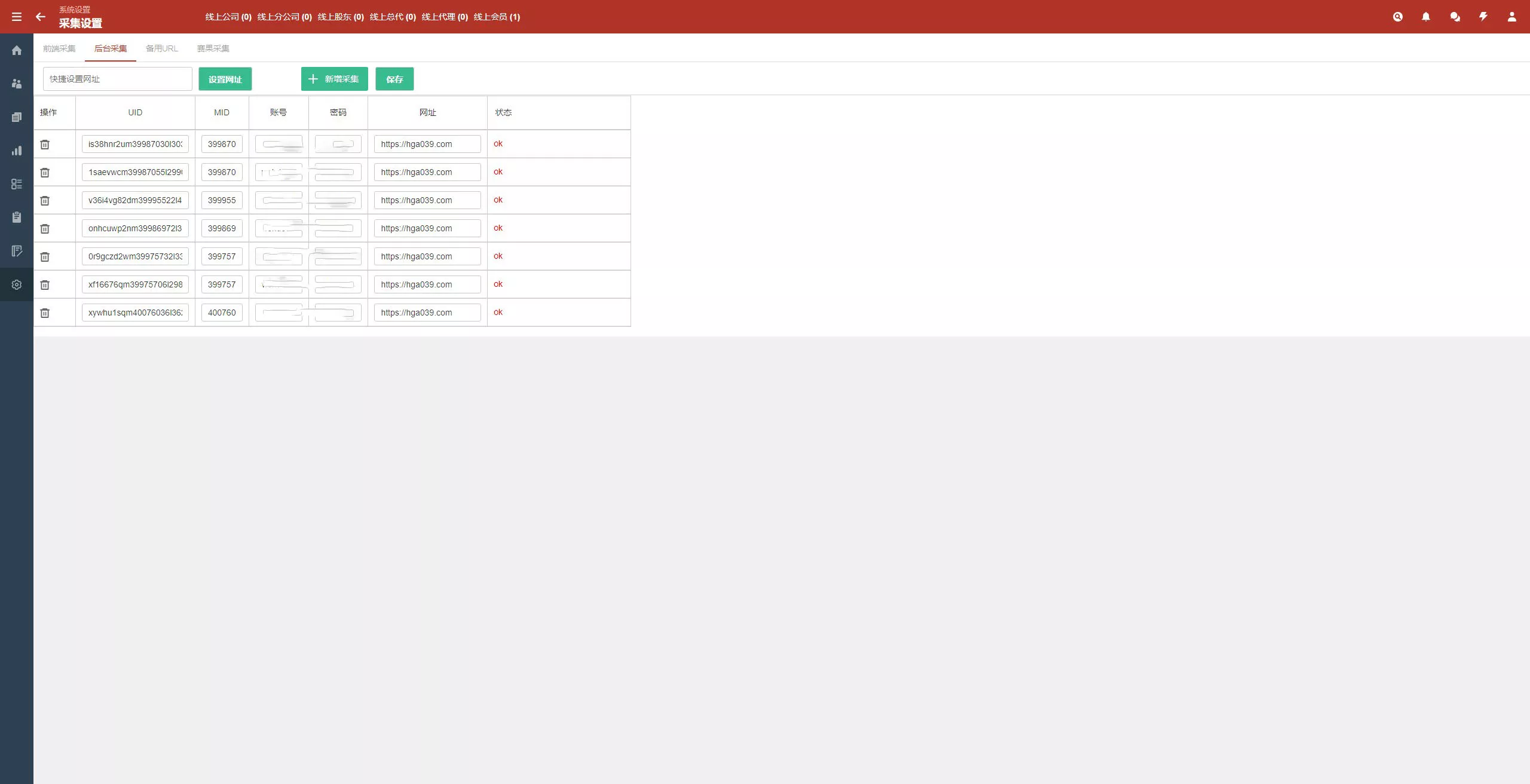Screen dimensions: 1530x784
Task: Click the 设置网址 button
Action: [225, 79]
